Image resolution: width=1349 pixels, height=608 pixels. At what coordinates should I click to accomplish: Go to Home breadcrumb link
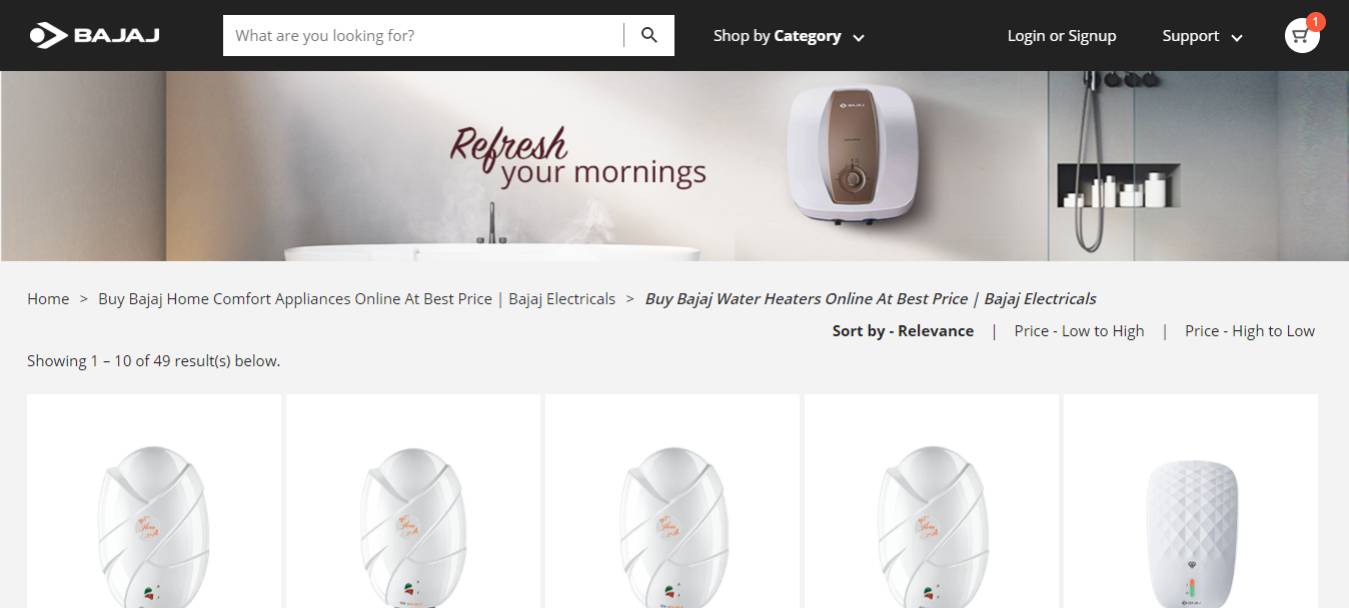(48, 299)
